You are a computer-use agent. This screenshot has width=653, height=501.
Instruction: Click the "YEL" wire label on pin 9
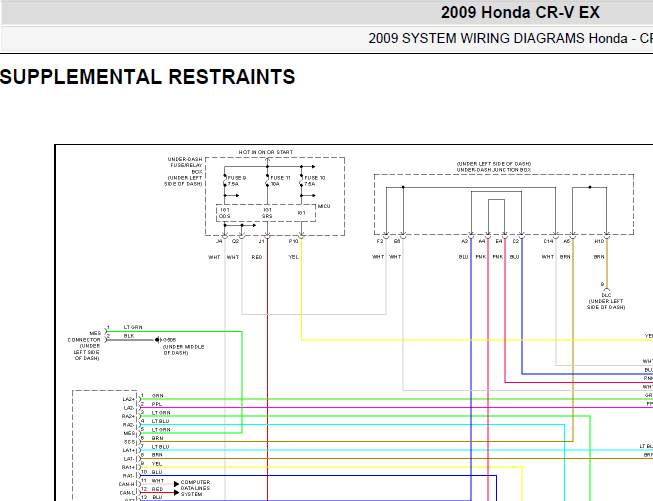157,464
